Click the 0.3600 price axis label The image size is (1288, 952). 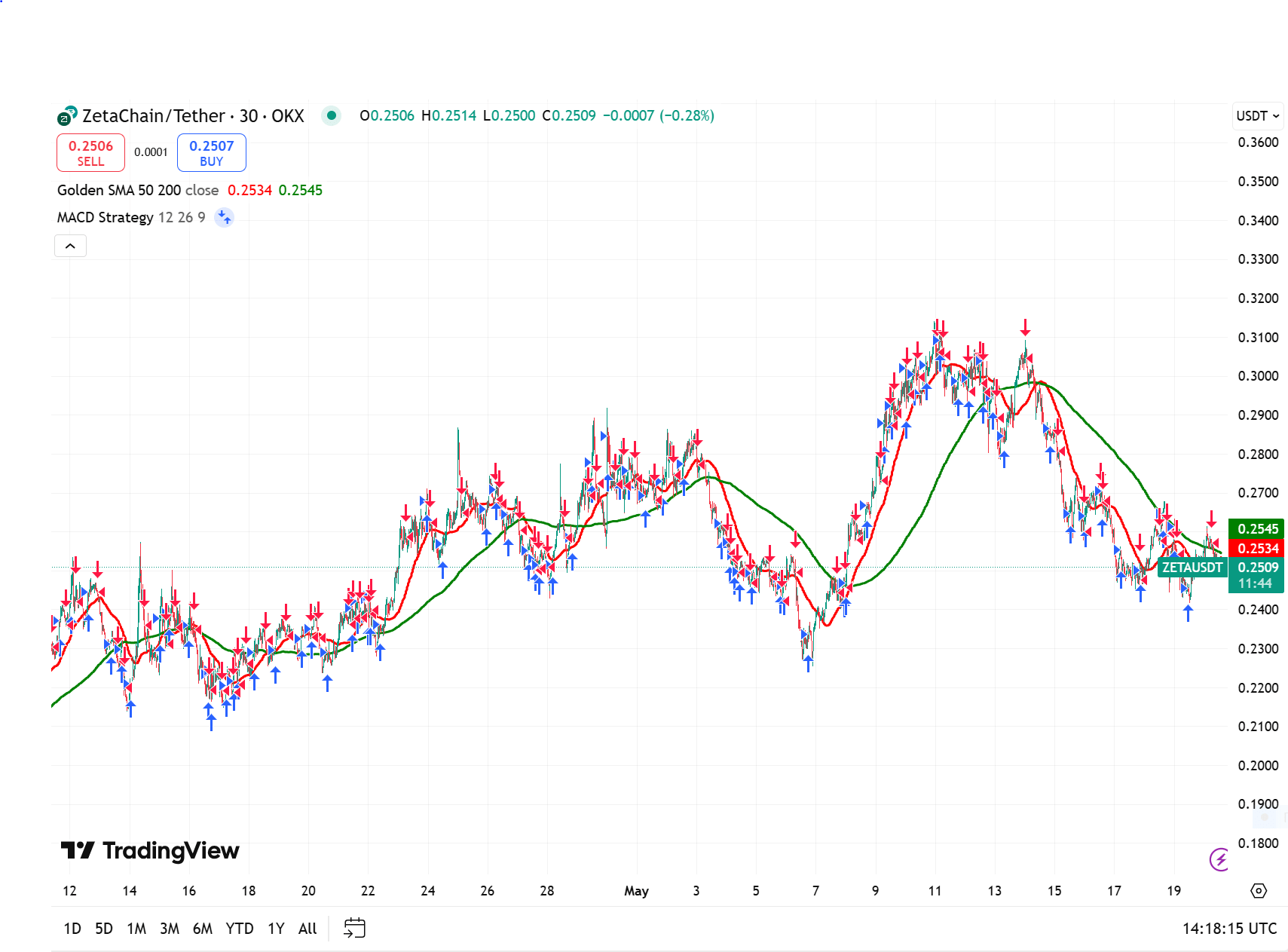pos(1257,142)
